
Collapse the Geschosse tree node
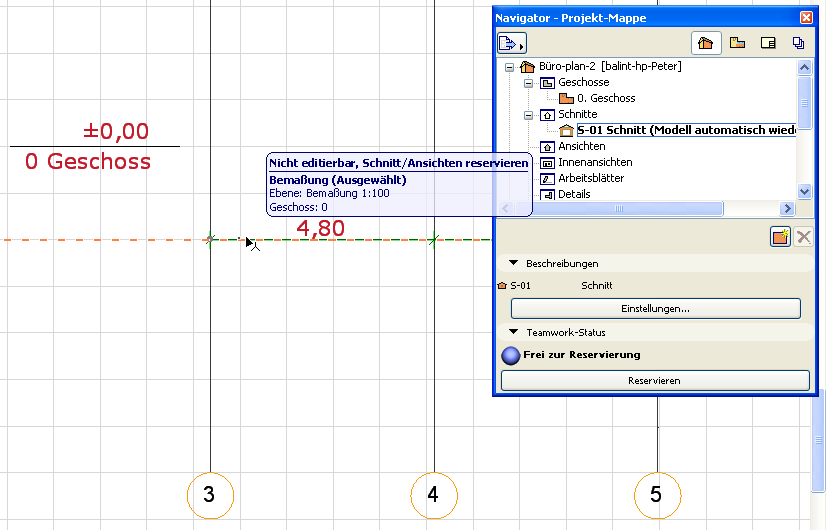pos(528,83)
